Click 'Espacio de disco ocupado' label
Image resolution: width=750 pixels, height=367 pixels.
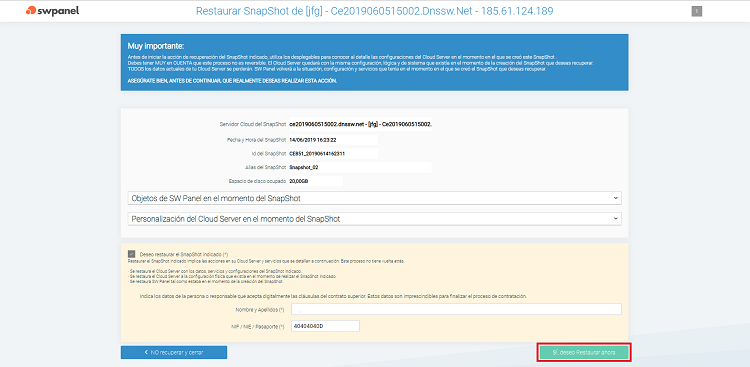click(x=257, y=181)
